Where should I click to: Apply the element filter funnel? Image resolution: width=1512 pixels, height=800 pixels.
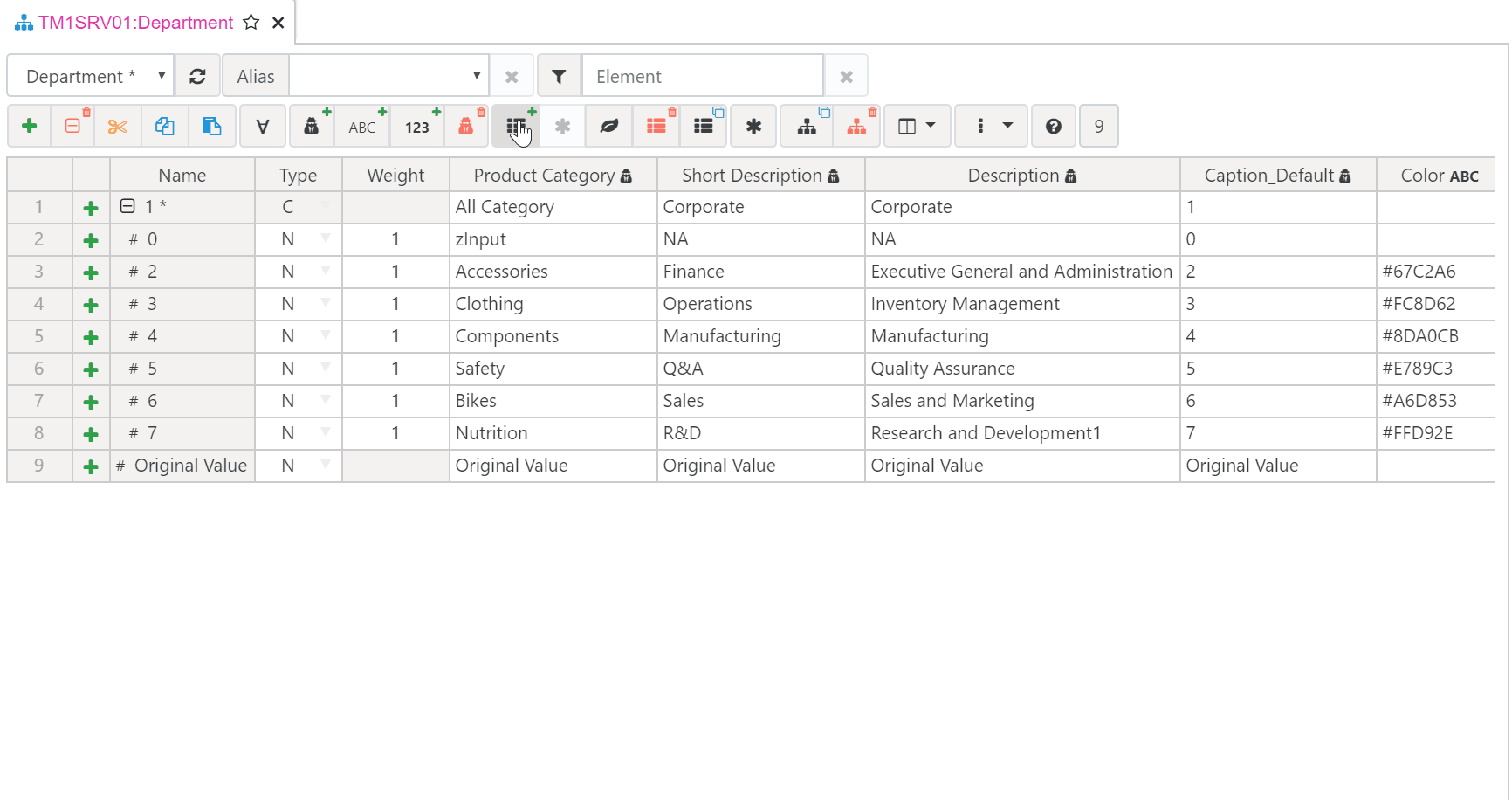(x=560, y=76)
